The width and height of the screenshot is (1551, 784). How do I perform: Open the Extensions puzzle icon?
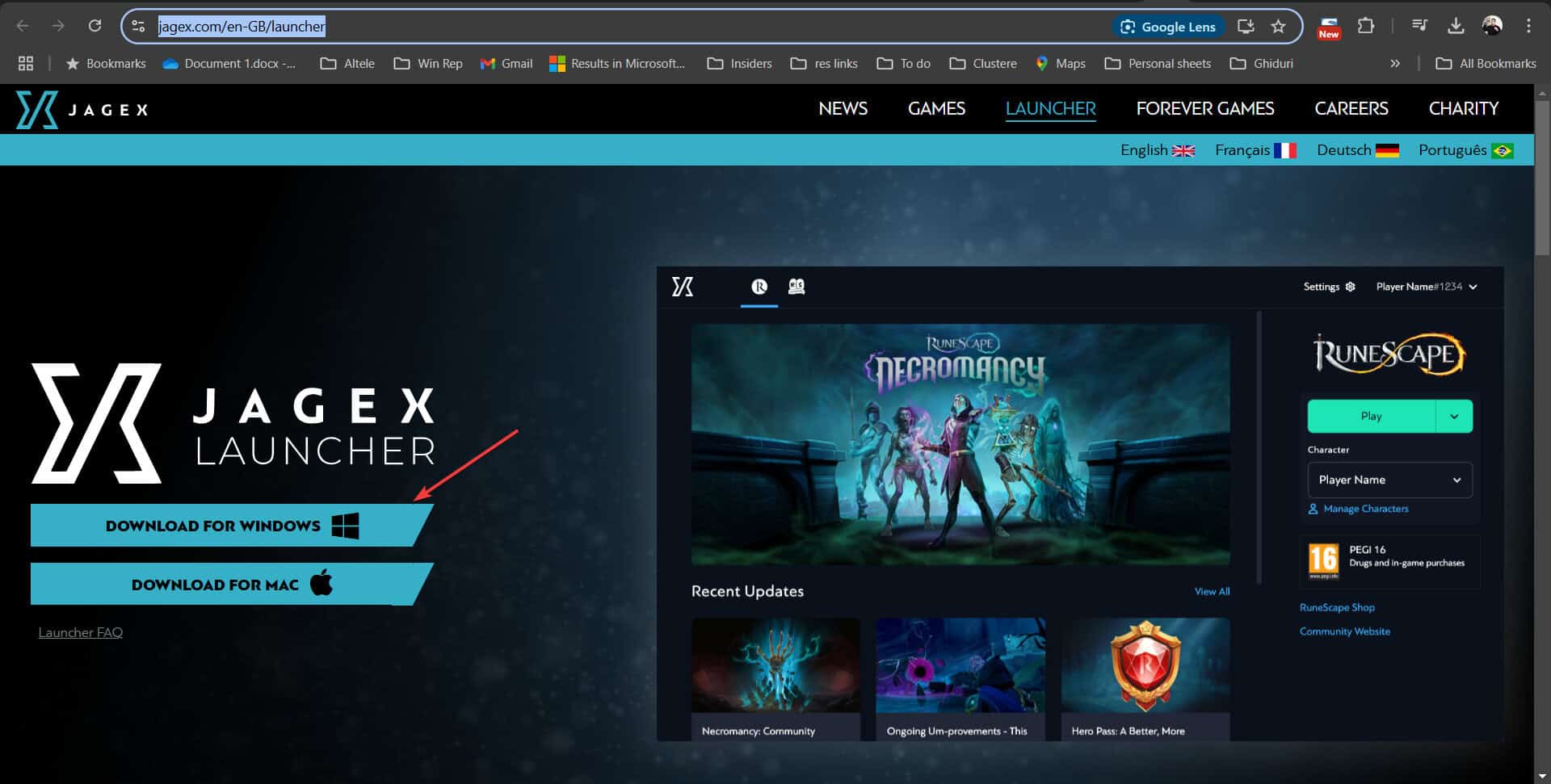tap(1366, 26)
